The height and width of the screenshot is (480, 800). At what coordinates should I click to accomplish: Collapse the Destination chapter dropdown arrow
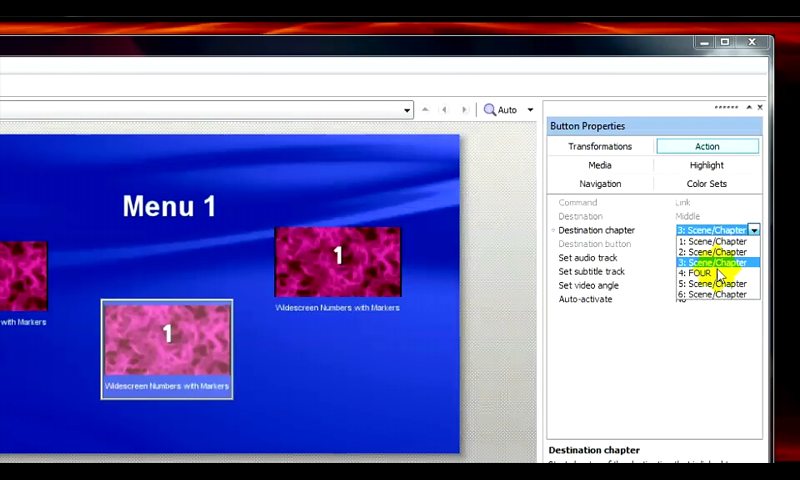[x=754, y=230]
